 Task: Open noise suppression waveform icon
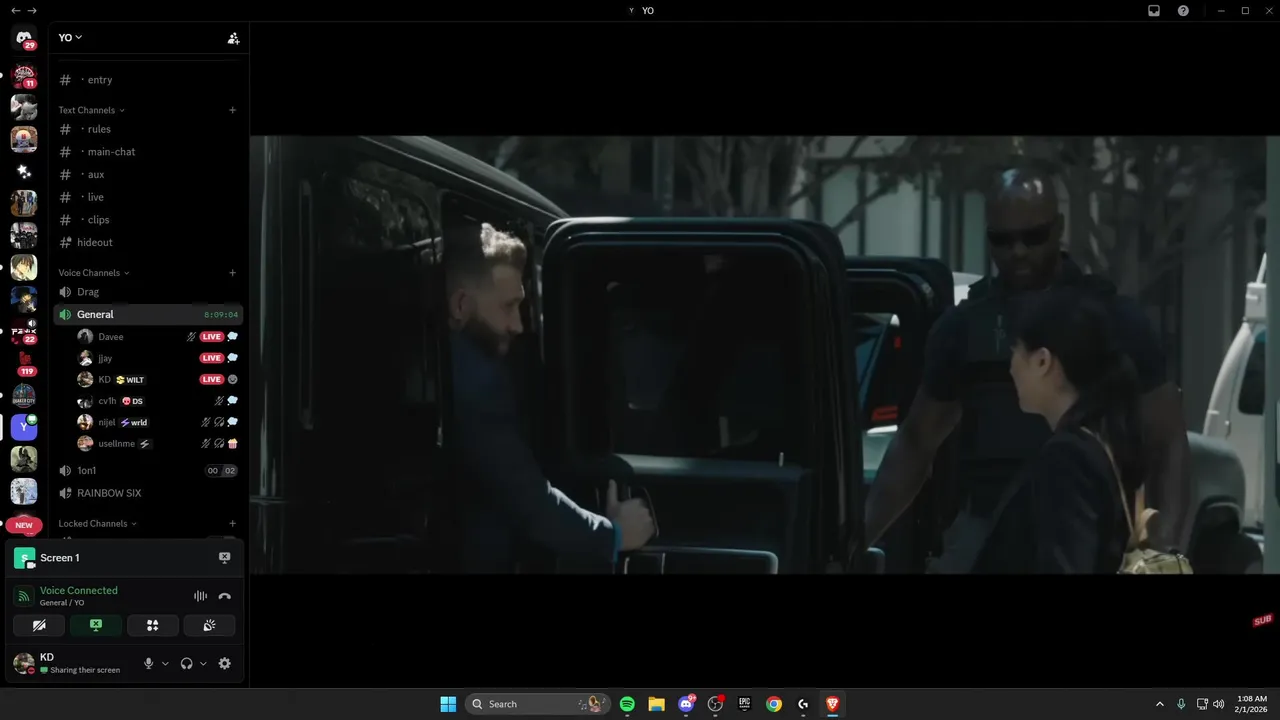point(200,596)
